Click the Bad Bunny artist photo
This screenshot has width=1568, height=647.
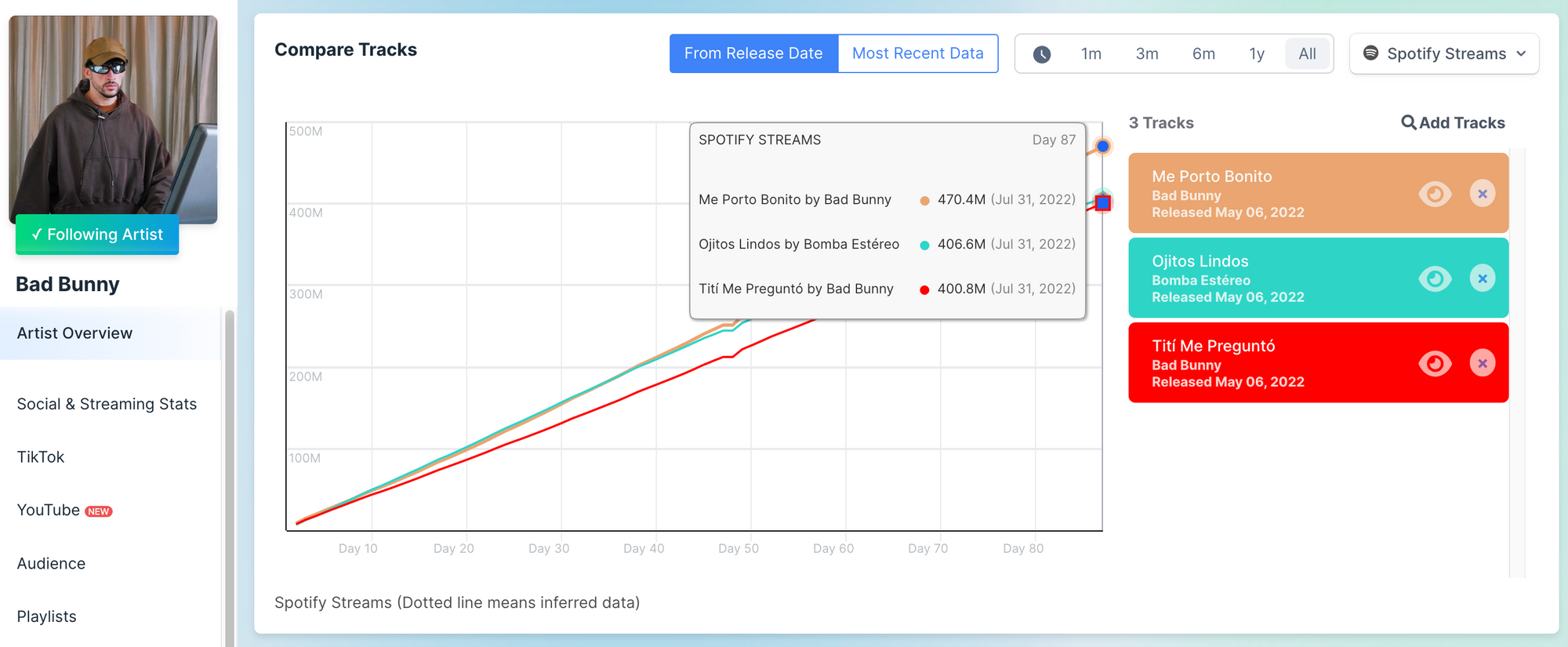pos(113,119)
